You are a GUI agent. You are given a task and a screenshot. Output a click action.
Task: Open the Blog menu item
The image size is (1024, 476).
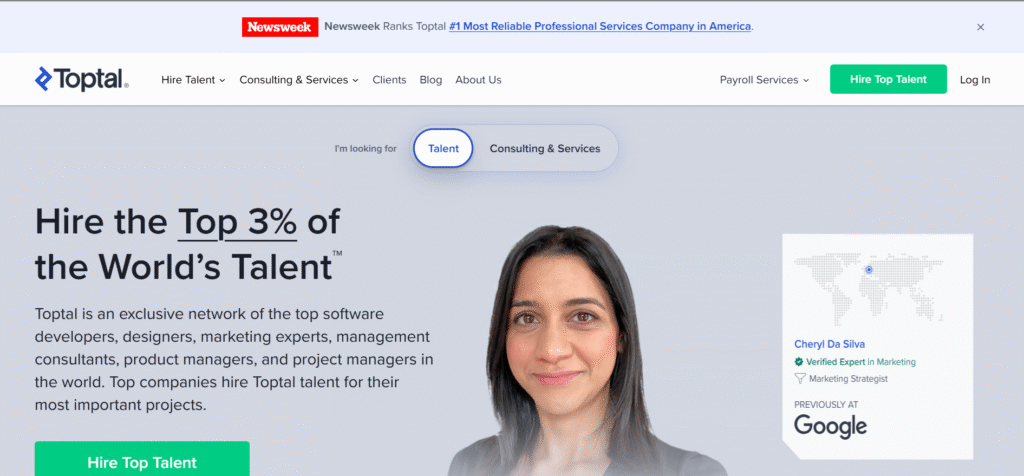pos(431,80)
